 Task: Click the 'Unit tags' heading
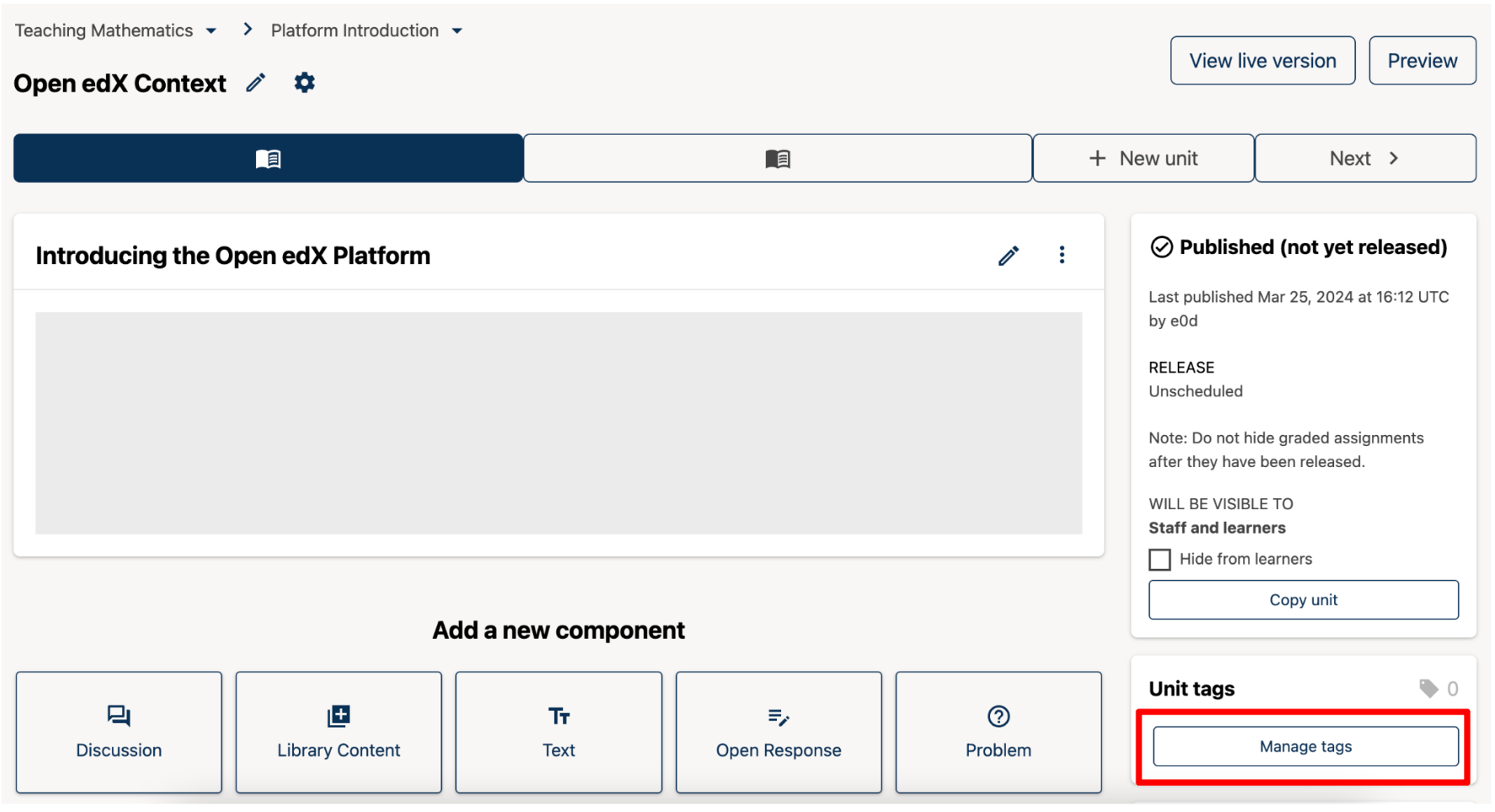tap(1192, 689)
